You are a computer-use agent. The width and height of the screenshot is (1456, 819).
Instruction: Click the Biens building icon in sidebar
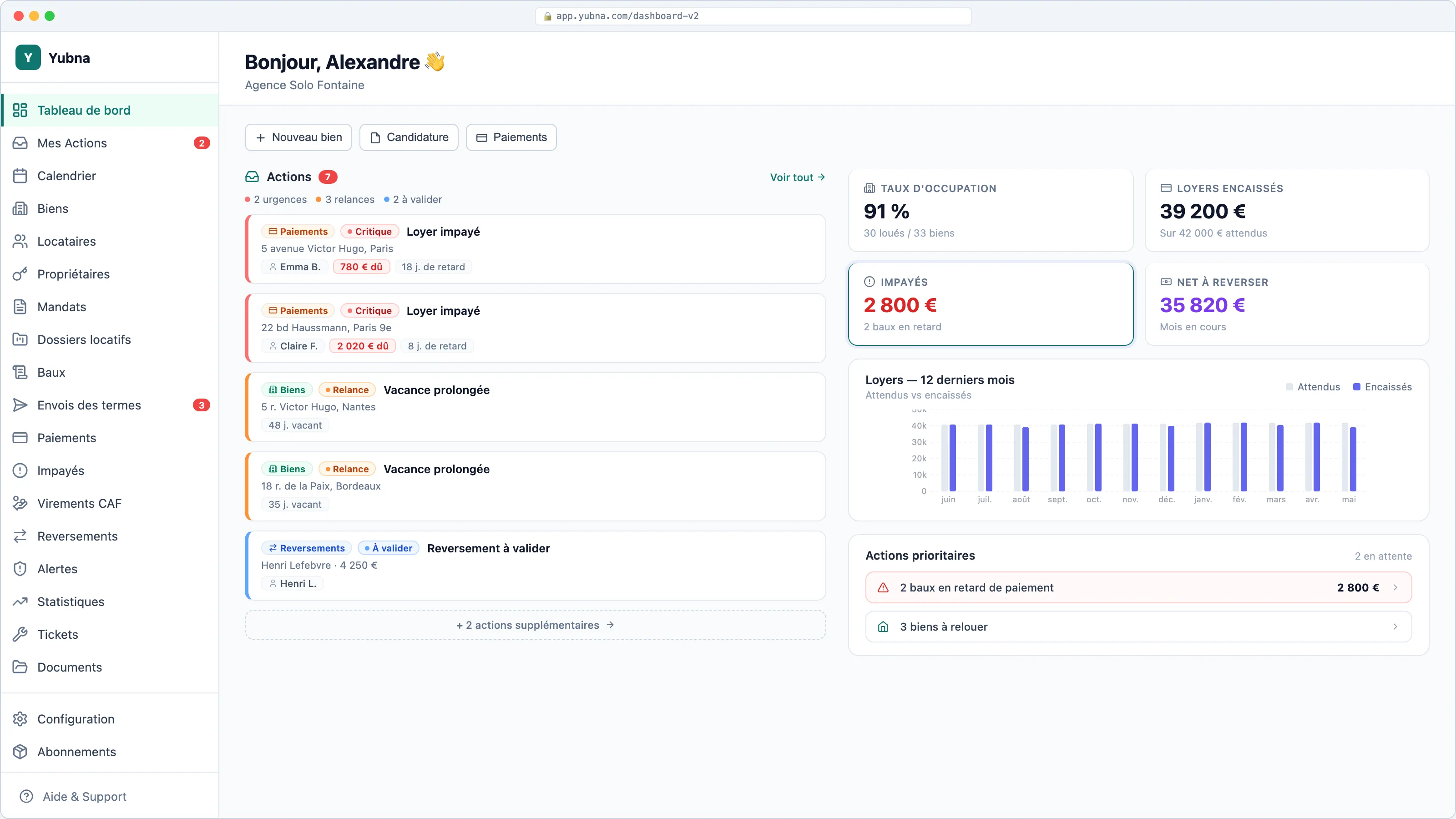20,208
